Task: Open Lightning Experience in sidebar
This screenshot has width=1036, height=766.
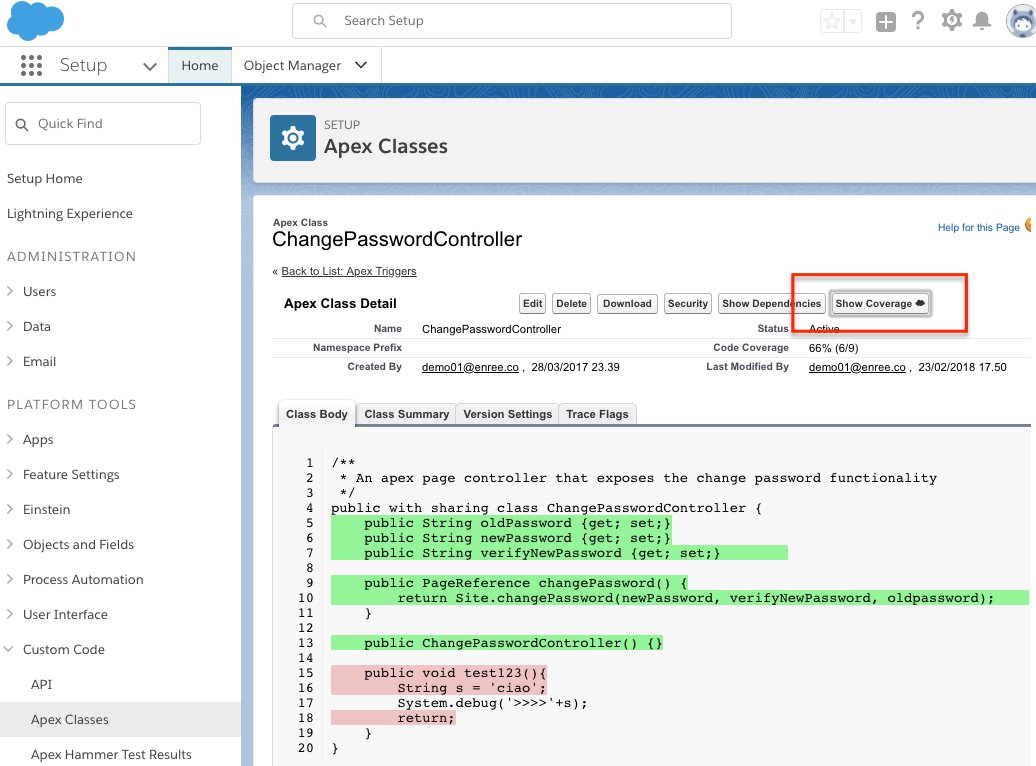Action: click(x=70, y=213)
